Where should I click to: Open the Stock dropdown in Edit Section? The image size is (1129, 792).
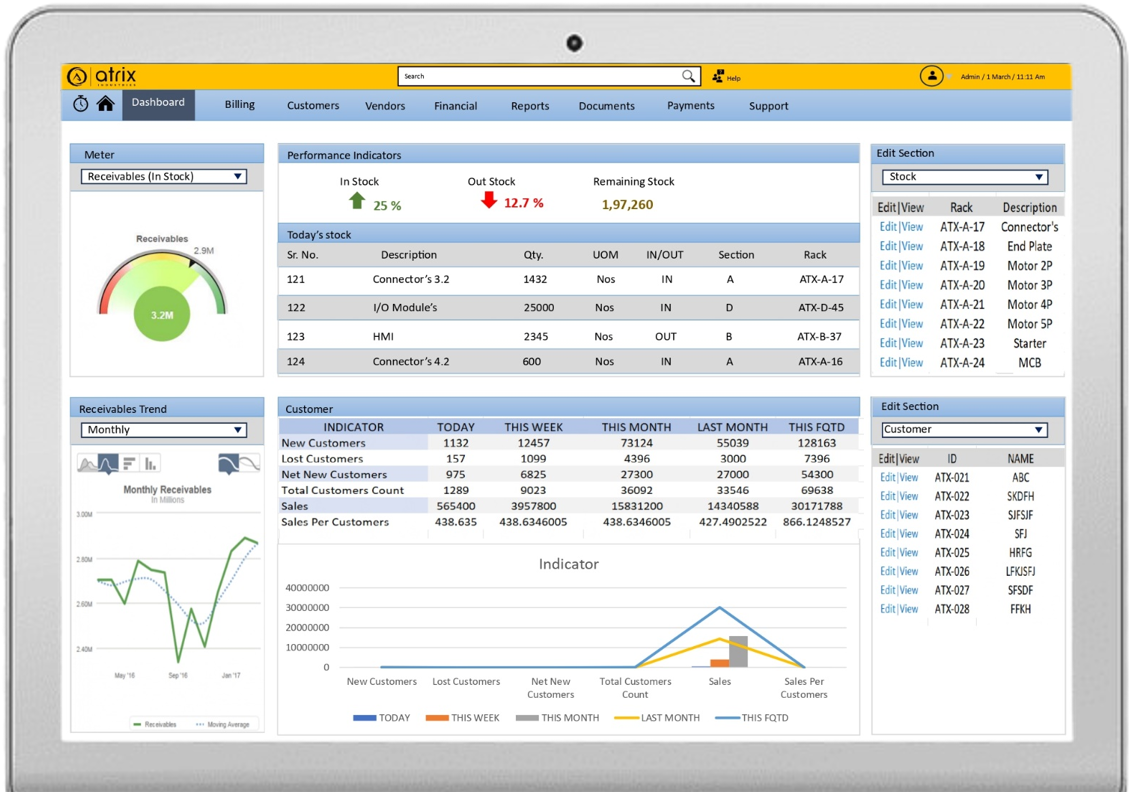(x=965, y=176)
